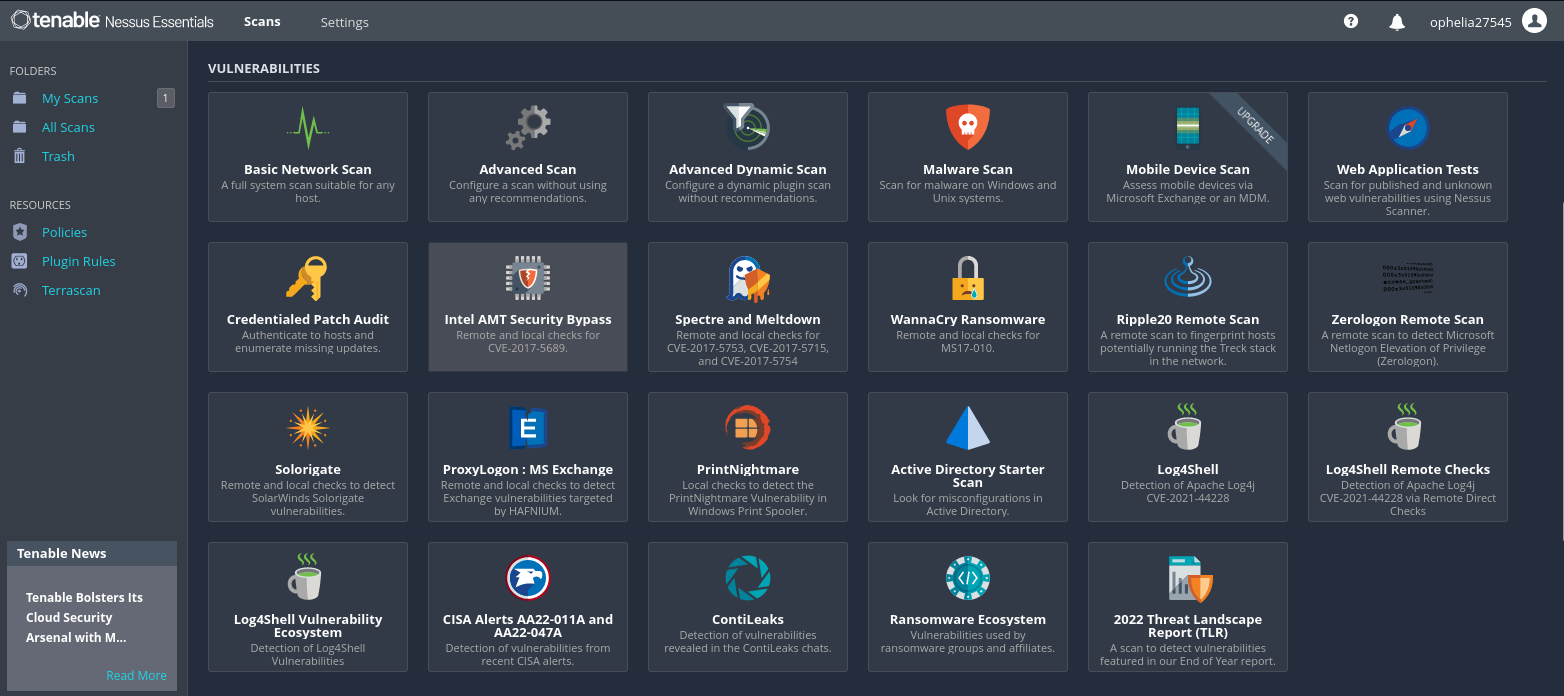The width and height of the screenshot is (1564, 696).
Task: Open the Scans tab
Action: pos(262,21)
